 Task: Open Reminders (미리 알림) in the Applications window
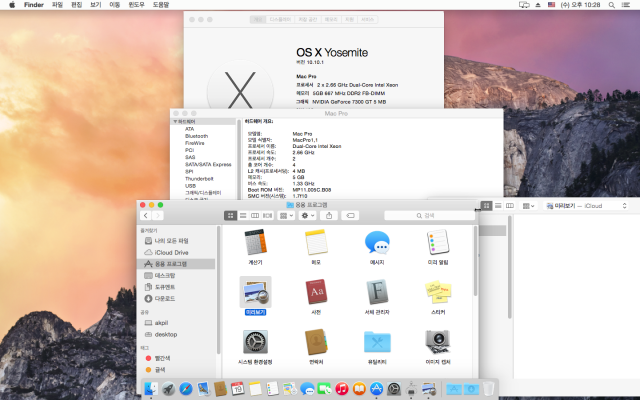click(438, 242)
